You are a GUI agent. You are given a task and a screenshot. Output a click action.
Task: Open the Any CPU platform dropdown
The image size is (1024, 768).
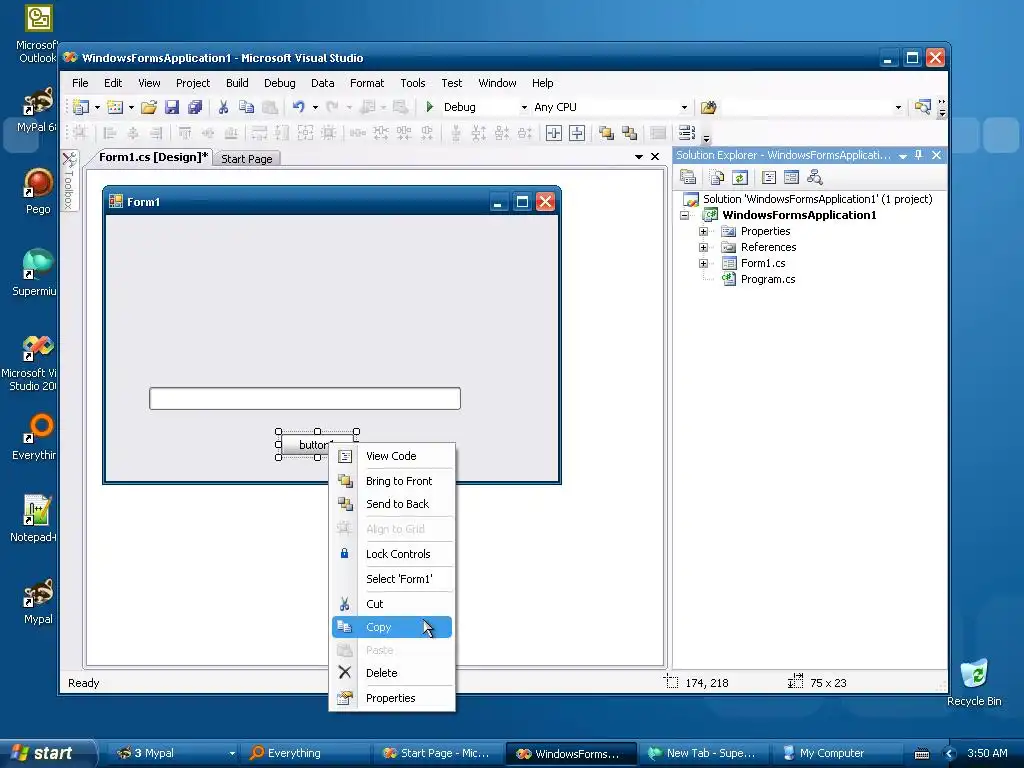(684, 108)
